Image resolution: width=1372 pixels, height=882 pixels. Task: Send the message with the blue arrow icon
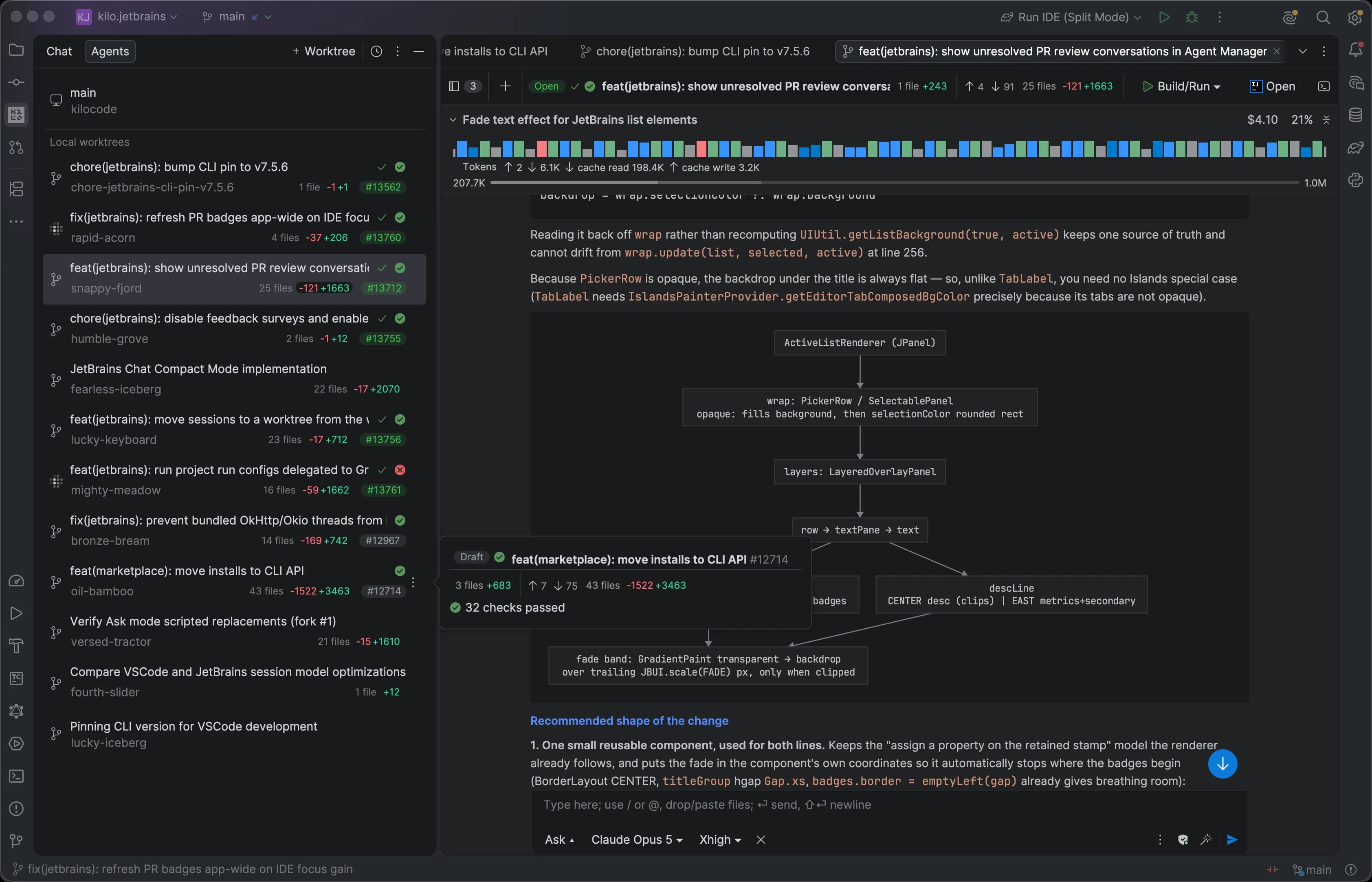(1231, 840)
